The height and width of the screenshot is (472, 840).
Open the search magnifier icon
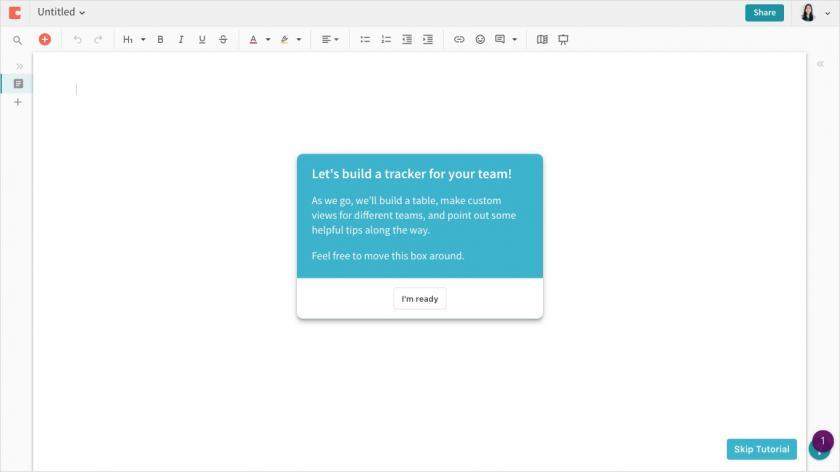point(17,40)
